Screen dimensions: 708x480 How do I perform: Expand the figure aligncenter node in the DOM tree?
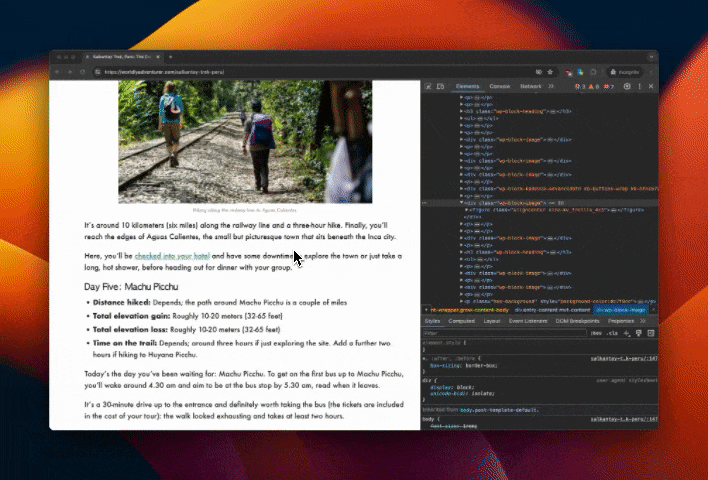click(467, 210)
